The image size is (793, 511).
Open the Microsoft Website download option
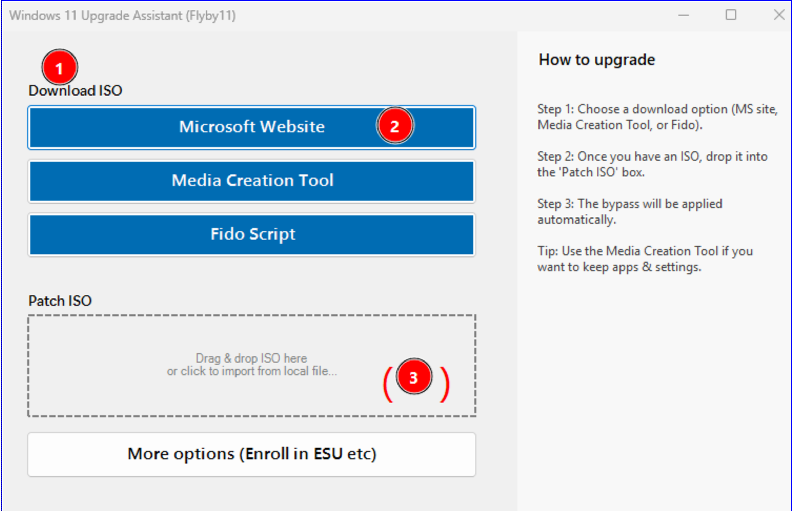coord(251,127)
